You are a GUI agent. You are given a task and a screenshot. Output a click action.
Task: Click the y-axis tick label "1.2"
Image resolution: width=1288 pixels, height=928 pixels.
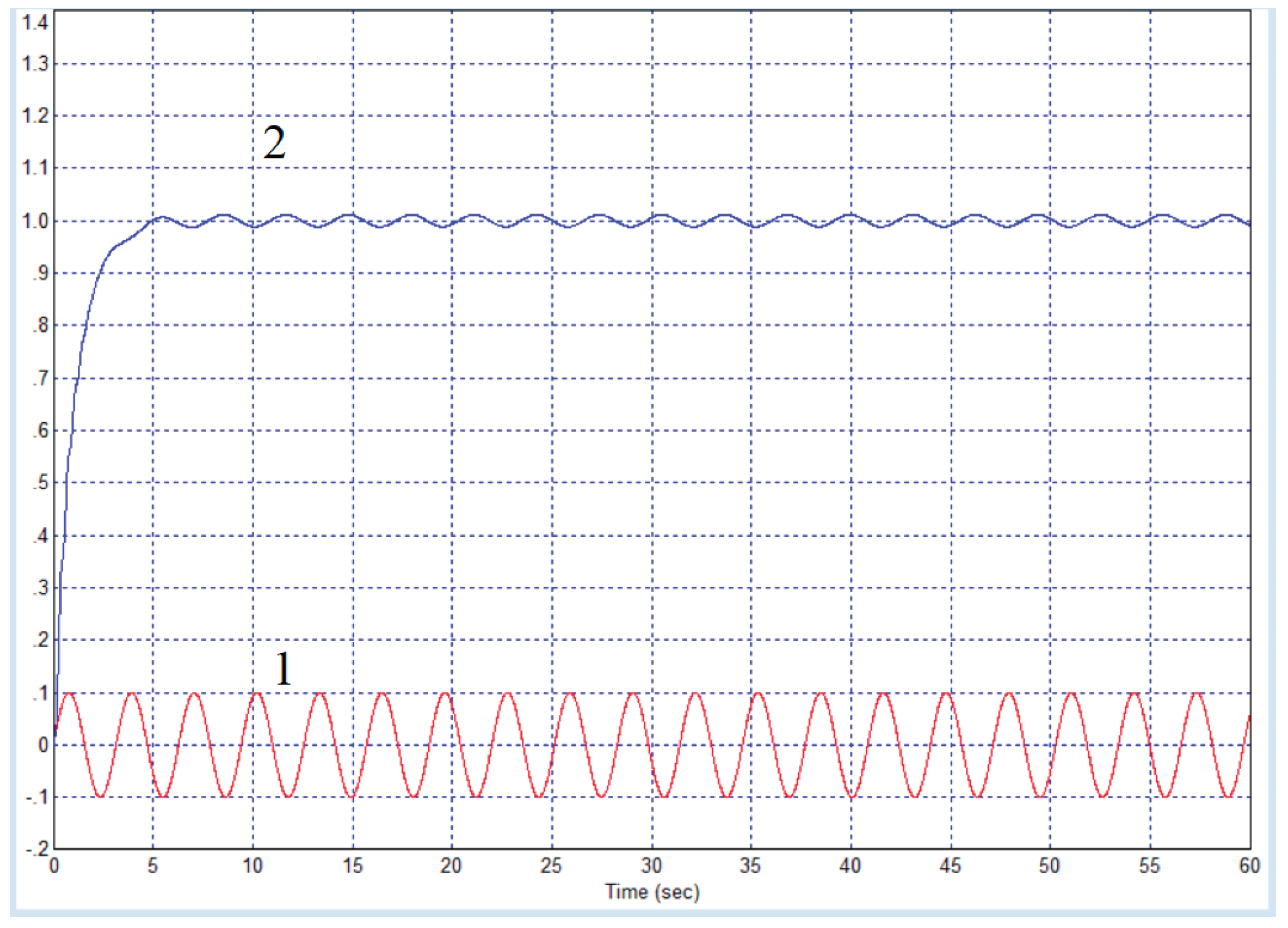click(x=35, y=116)
